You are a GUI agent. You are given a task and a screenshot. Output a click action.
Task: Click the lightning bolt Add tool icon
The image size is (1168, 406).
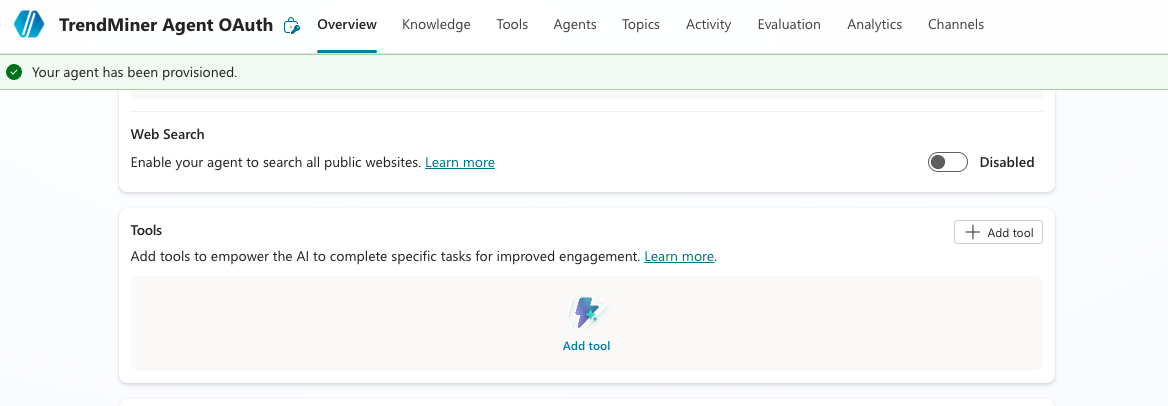click(587, 312)
